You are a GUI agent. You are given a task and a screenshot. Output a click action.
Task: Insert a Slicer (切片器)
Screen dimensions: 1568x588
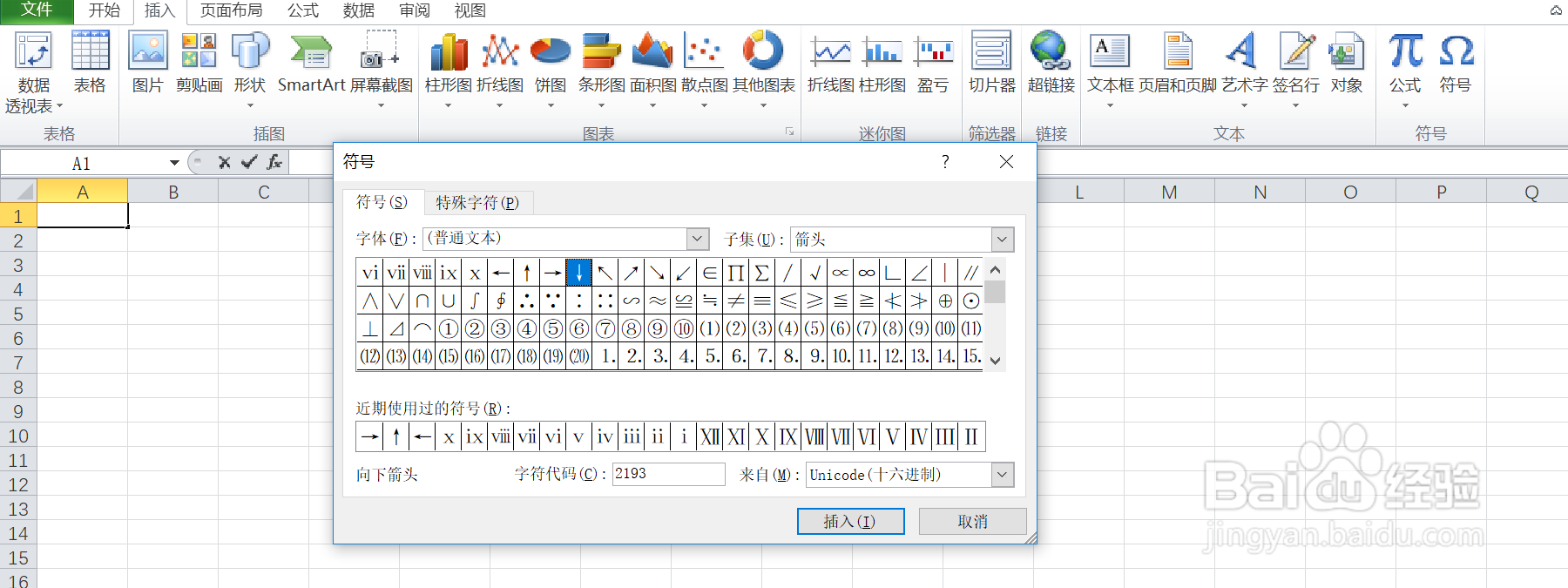tap(992, 63)
